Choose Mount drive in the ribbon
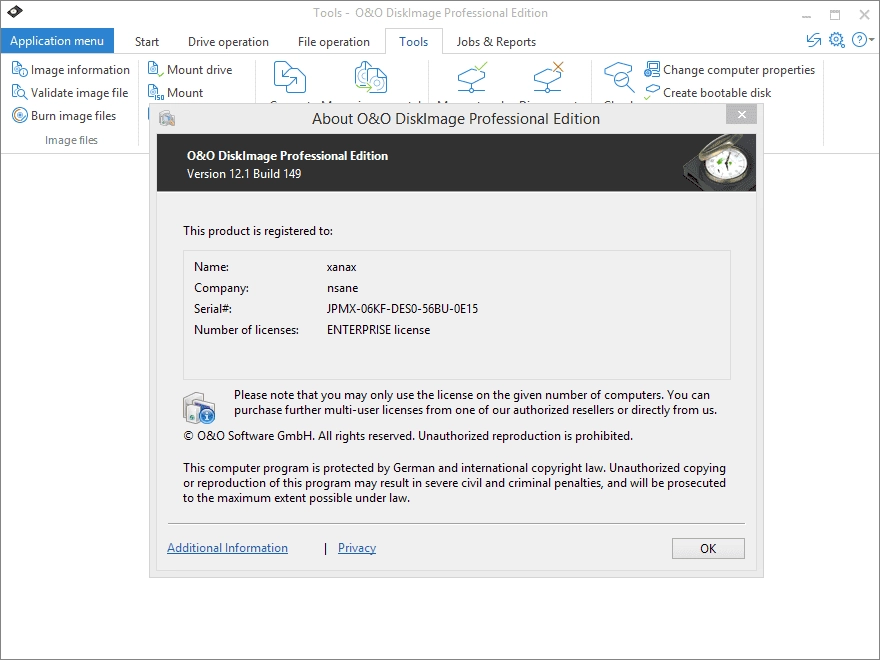Screen dimensions: 880x660 coord(190,70)
